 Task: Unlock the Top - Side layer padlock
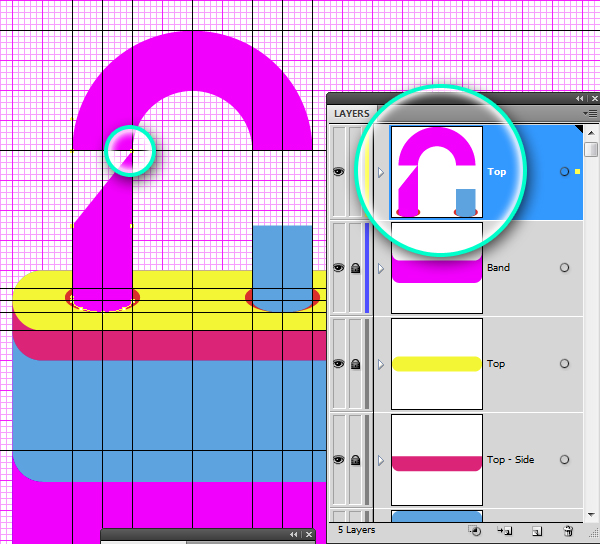click(x=355, y=460)
